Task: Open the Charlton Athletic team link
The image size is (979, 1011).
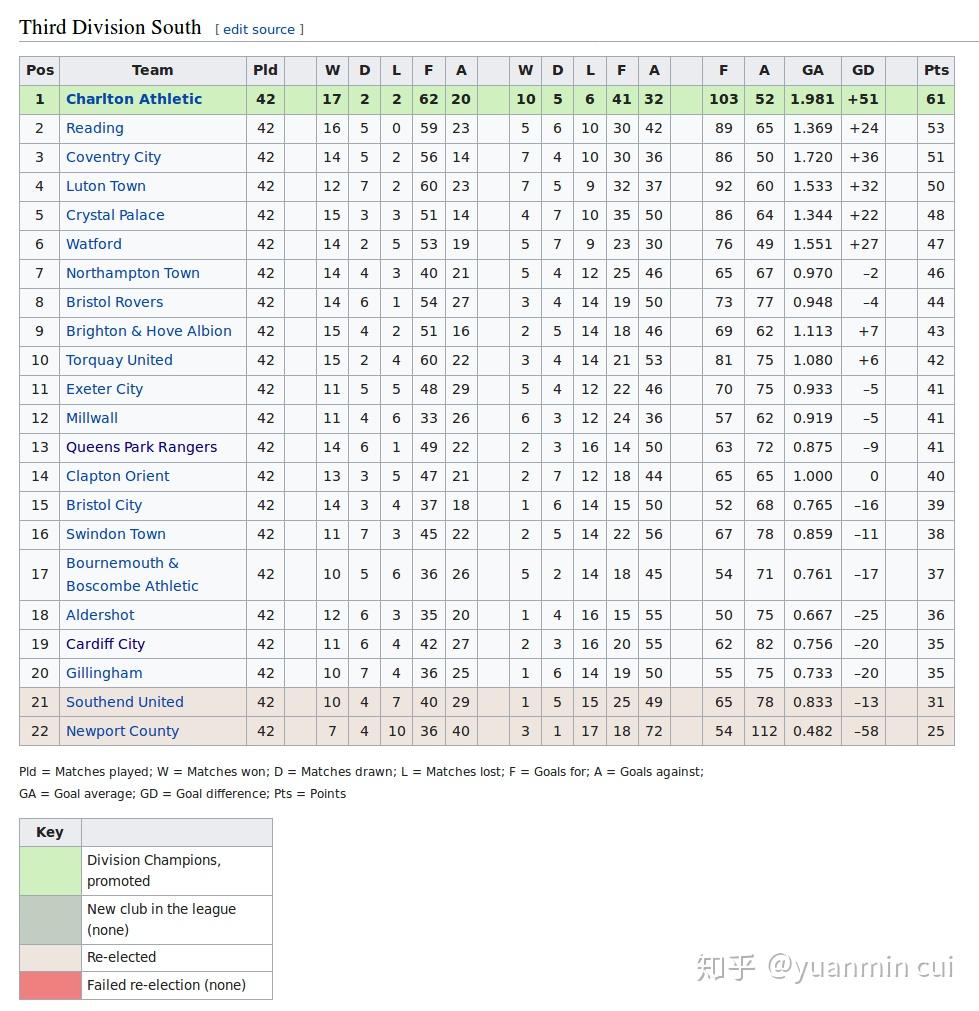Action: (x=134, y=99)
